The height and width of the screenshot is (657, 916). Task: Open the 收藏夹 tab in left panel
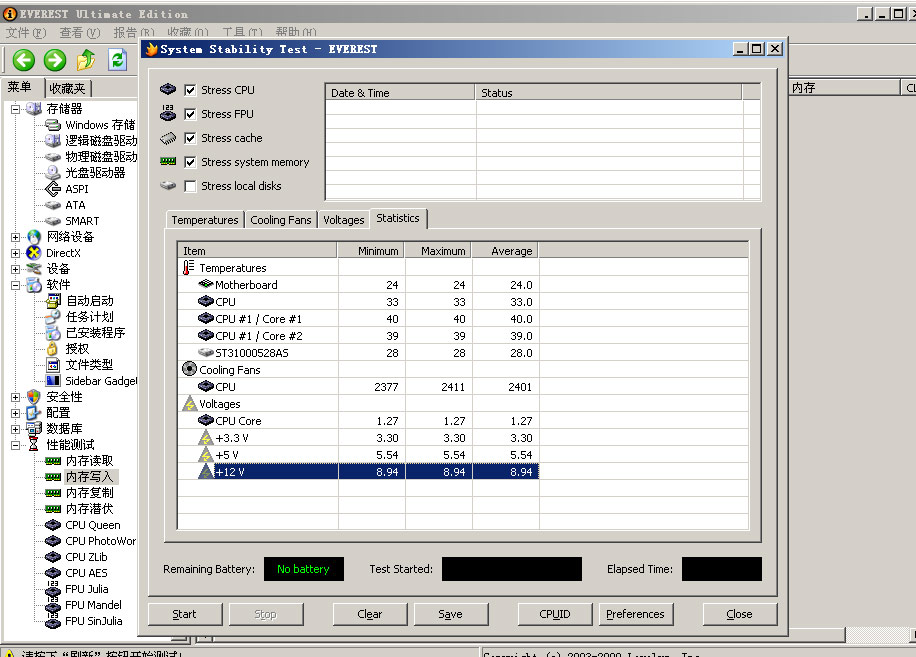(x=67, y=88)
